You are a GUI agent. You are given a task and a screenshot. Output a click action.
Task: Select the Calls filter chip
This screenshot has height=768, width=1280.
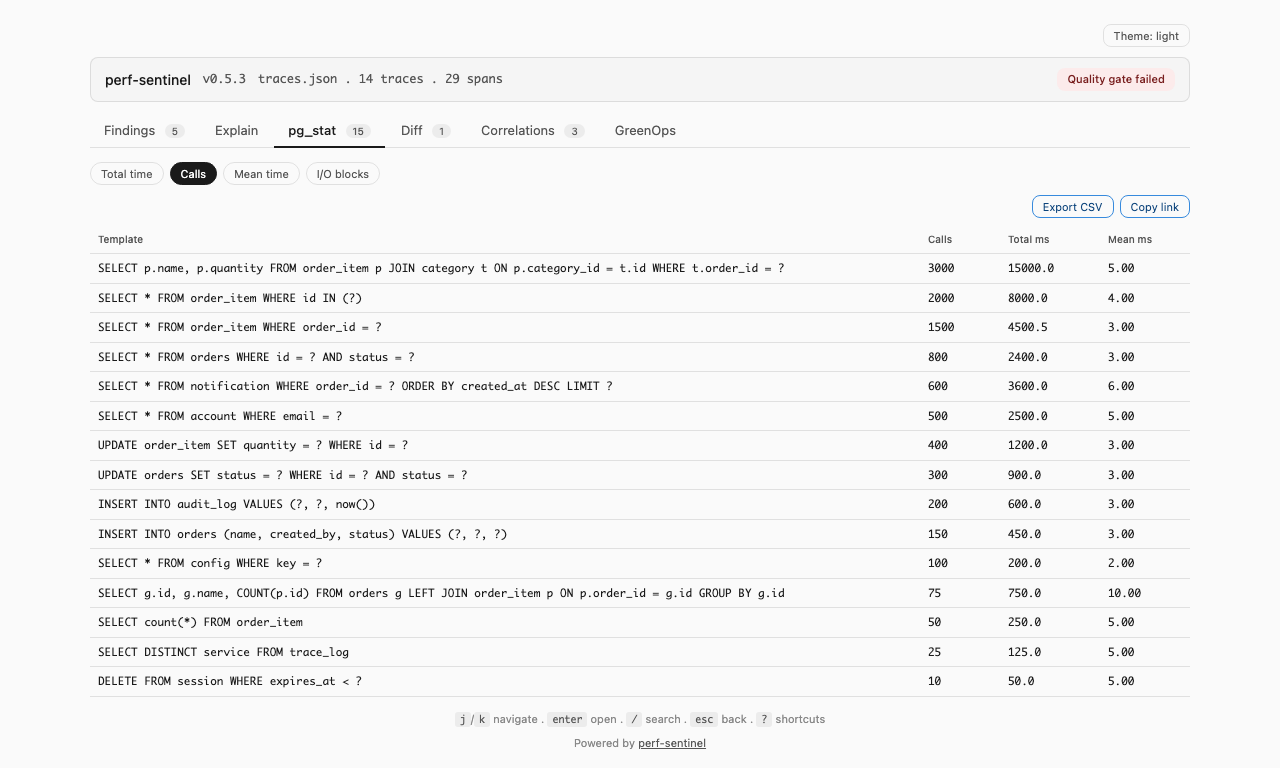click(193, 173)
